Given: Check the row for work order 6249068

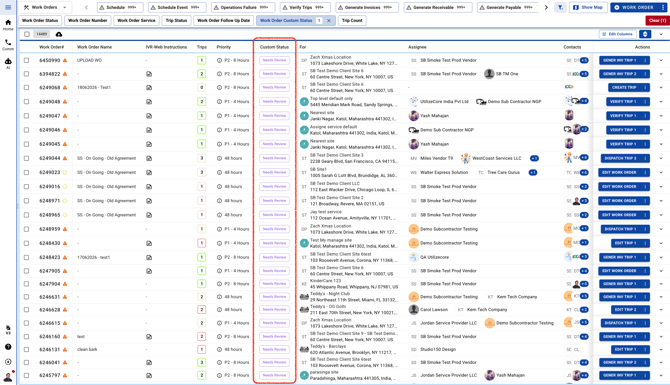Looking at the screenshot, I should click(x=26, y=88).
